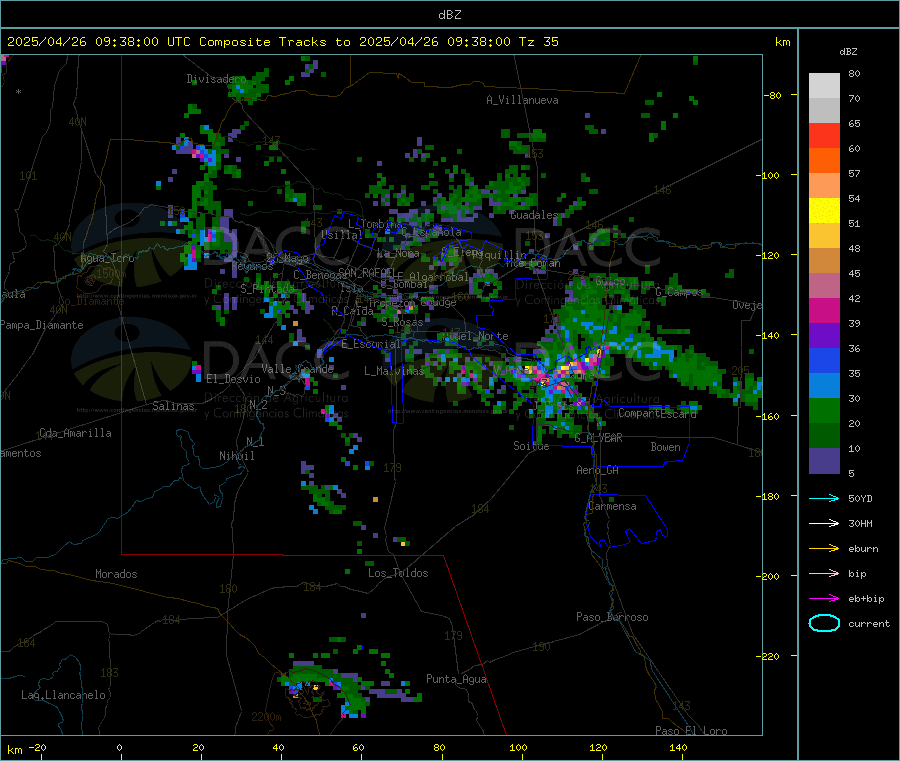The image size is (900, 761).
Task: Click the Los_Toldos place label
Action: pos(398,573)
